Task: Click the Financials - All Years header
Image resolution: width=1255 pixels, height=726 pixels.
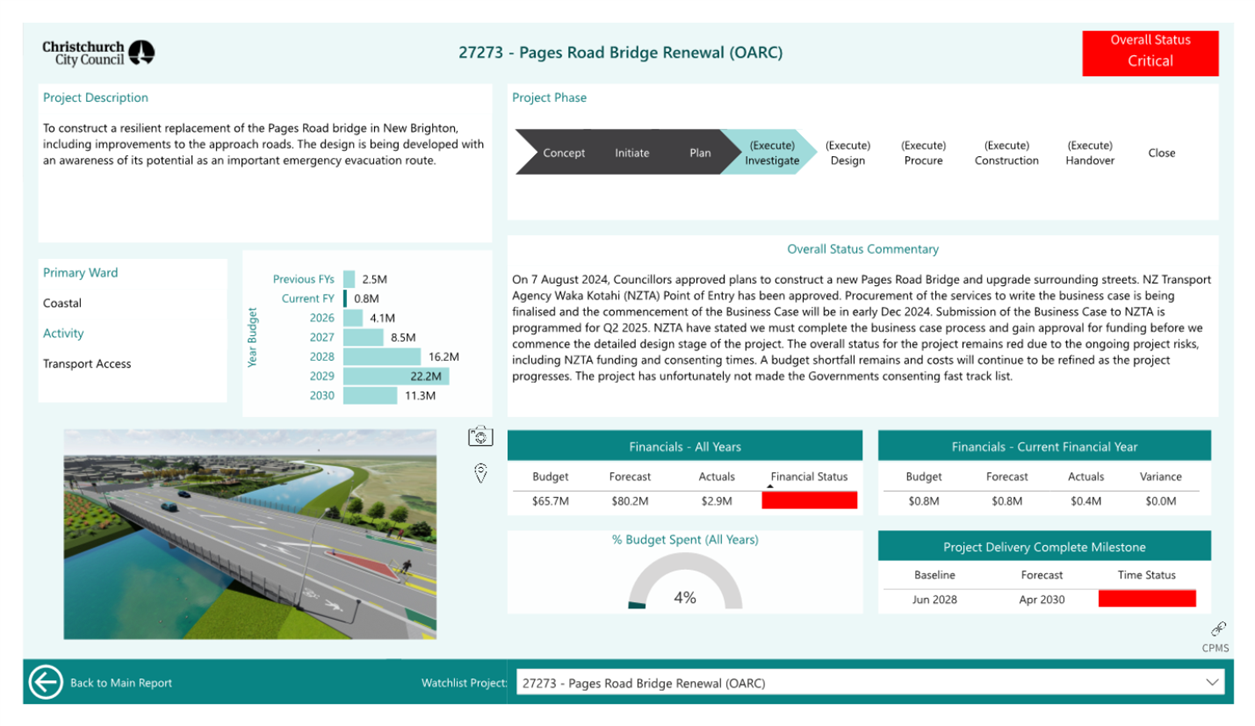Action: pyautogui.click(x=685, y=446)
